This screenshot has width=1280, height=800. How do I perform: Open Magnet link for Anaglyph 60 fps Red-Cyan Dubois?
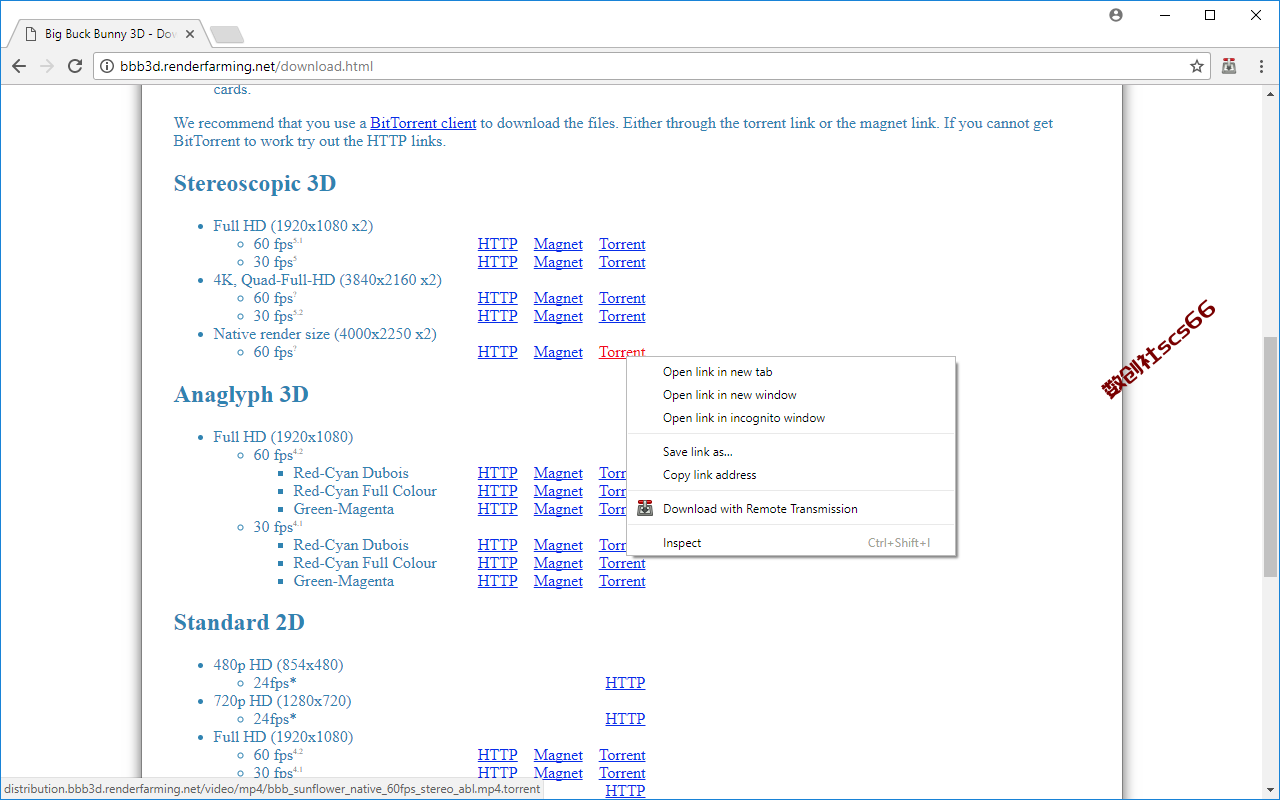[x=558, y=473]
